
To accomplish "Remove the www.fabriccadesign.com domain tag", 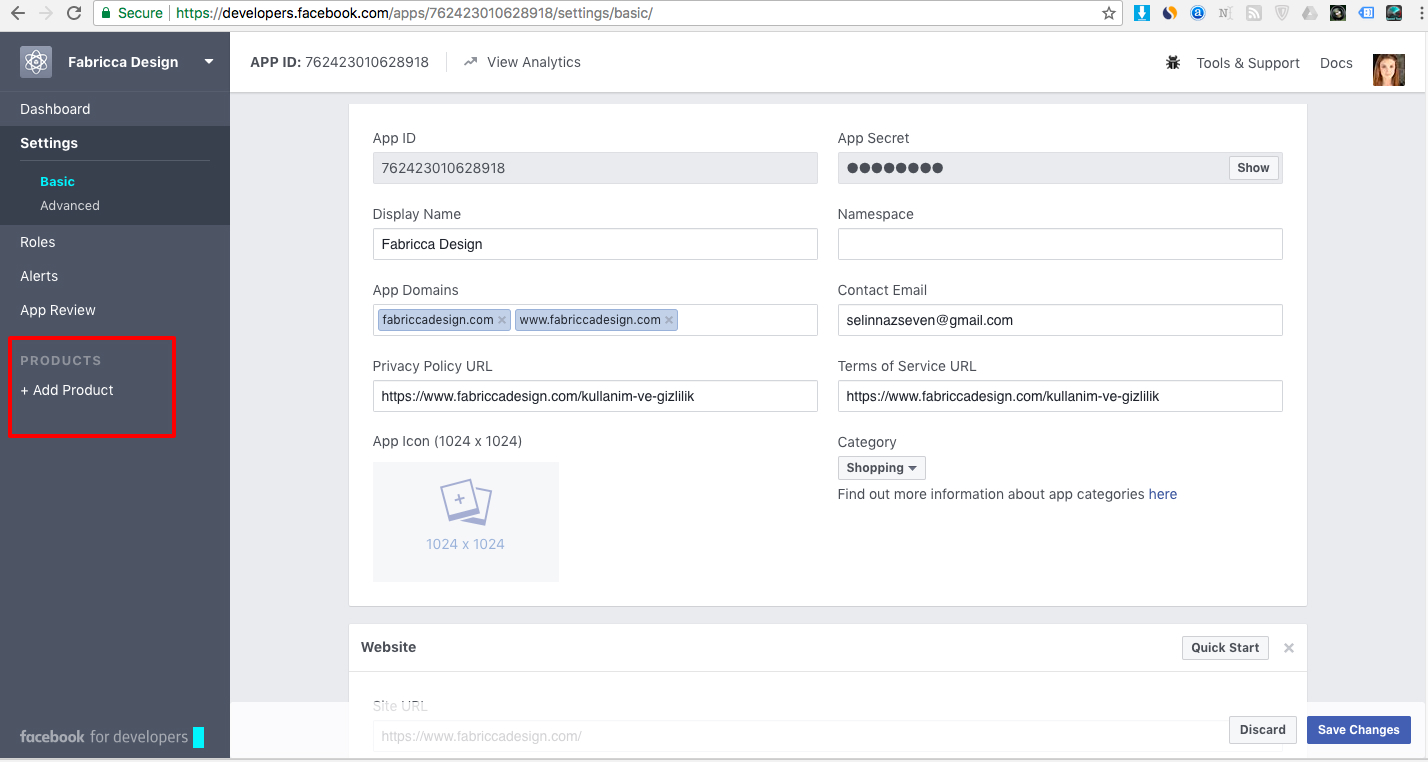I will (x=669, y=320).
